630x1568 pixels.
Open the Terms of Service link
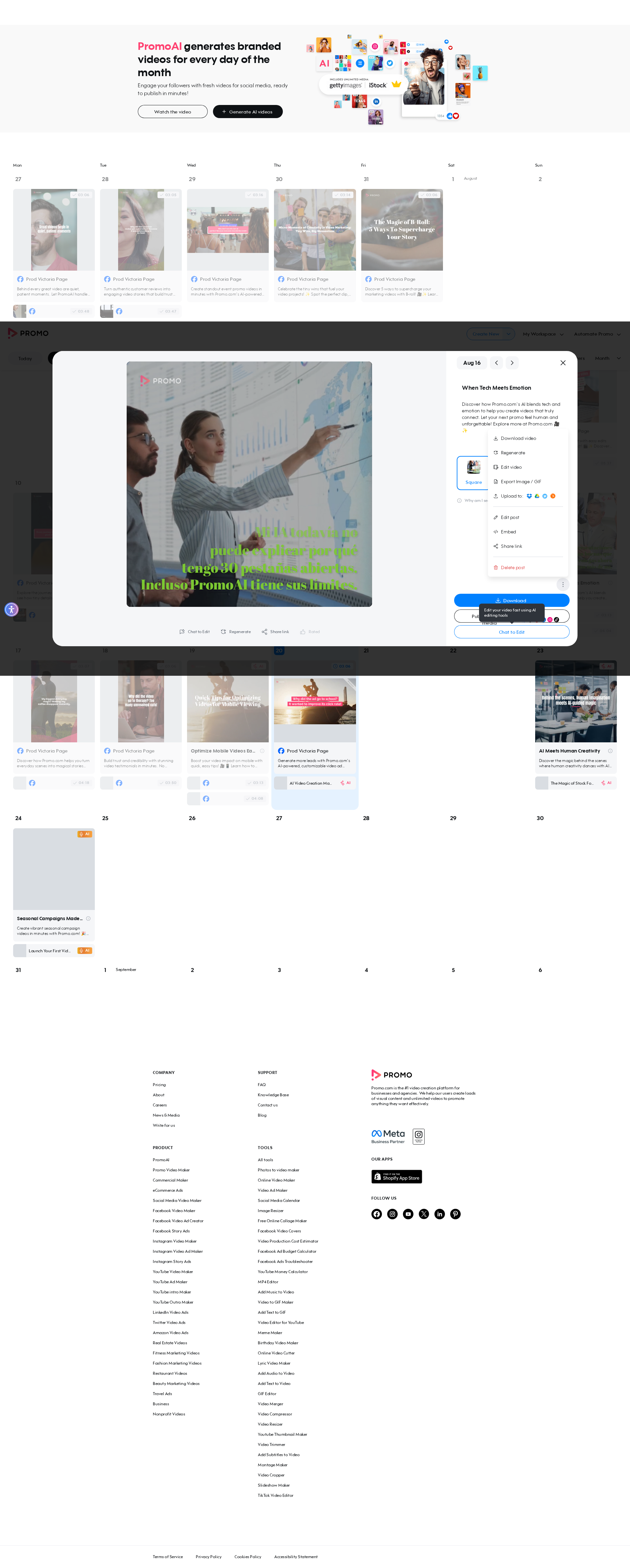coord(167,1557)
